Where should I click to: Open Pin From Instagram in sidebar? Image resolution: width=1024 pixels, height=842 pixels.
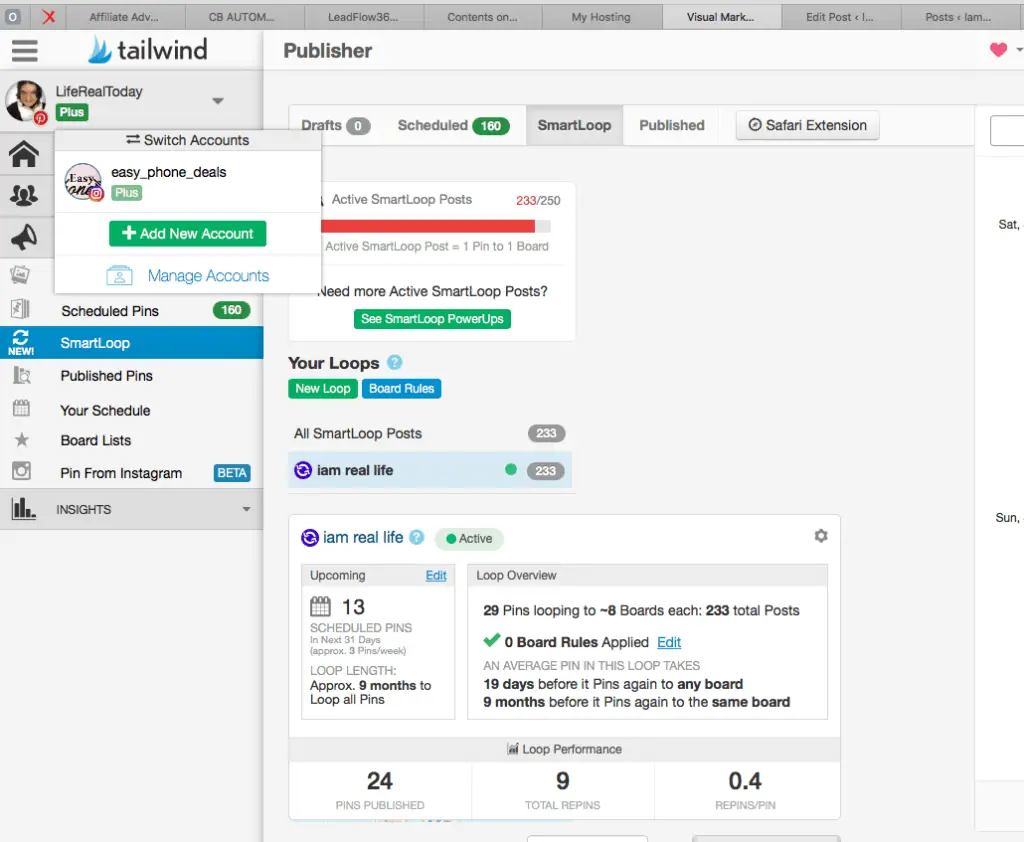pyautogui.click(x=121, y=473)
